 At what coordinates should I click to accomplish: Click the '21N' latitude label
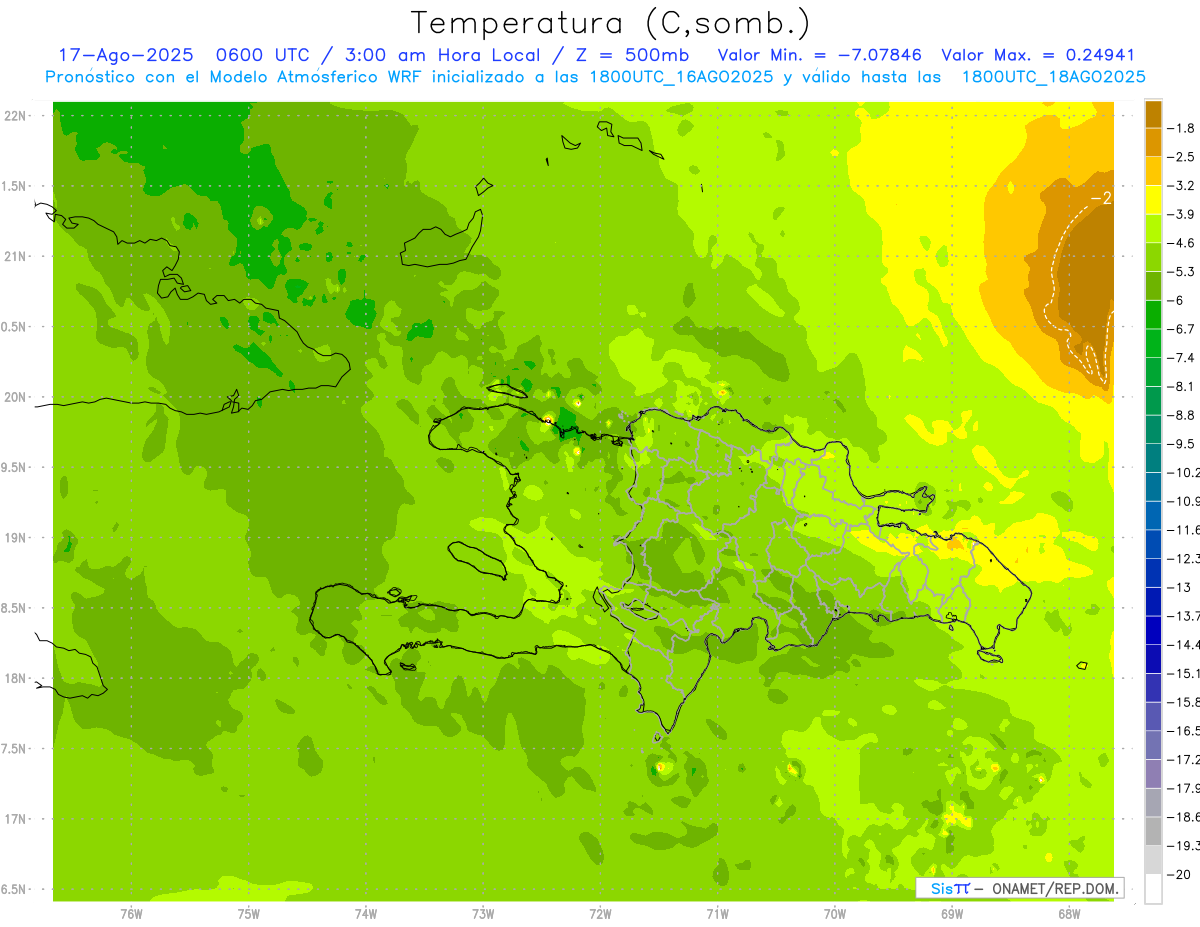coord(15,257)
